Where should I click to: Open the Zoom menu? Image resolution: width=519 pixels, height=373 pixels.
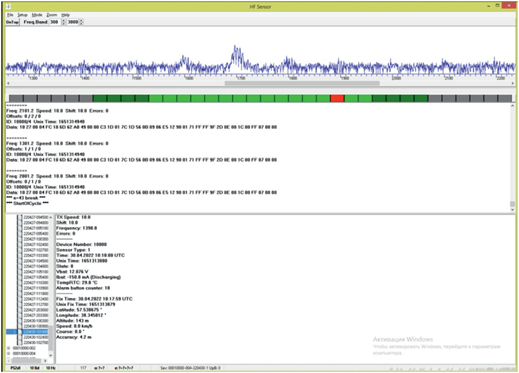pyautogui.click(x=52, y=15)
